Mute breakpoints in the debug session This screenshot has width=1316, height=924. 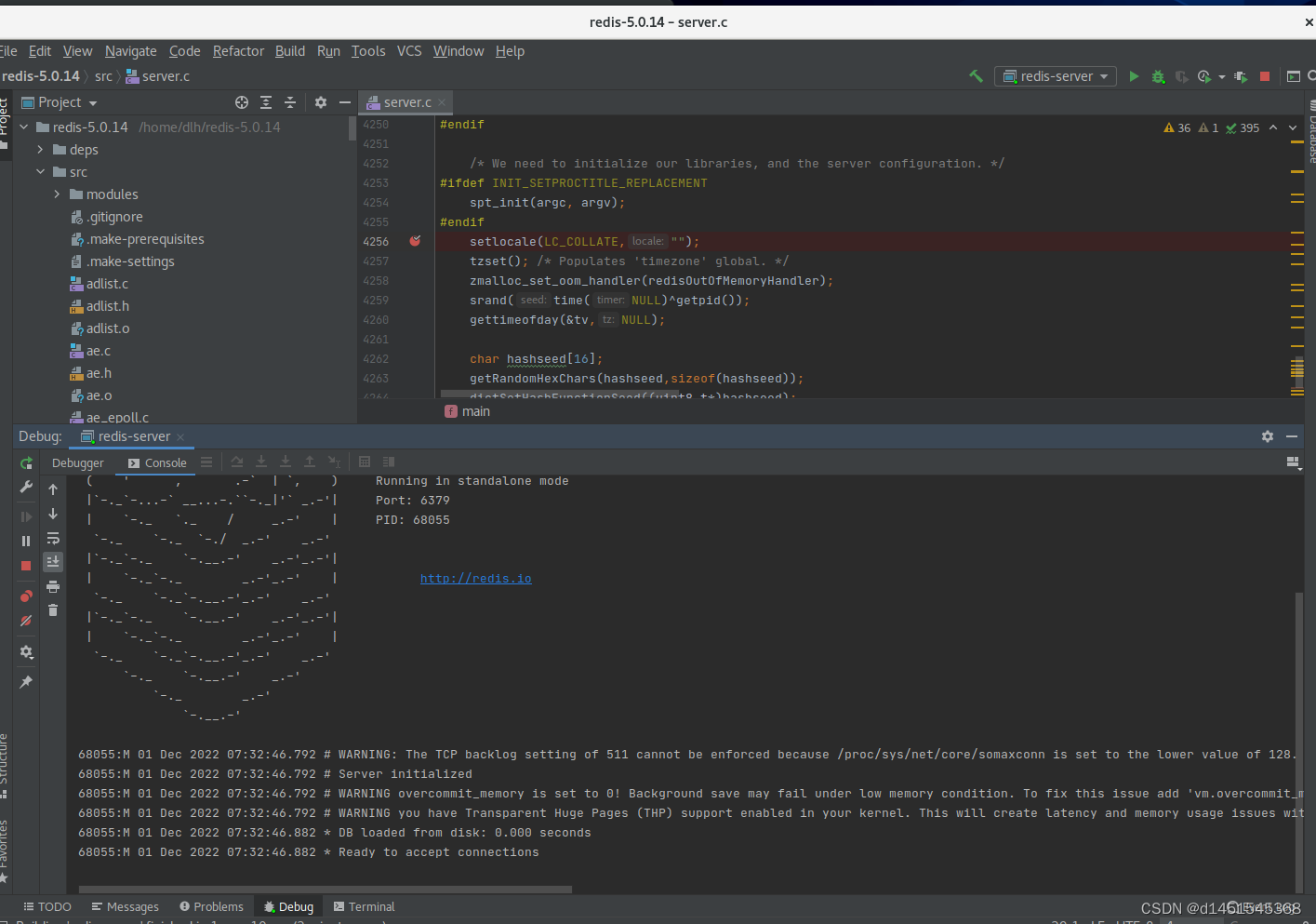[26, 619]
